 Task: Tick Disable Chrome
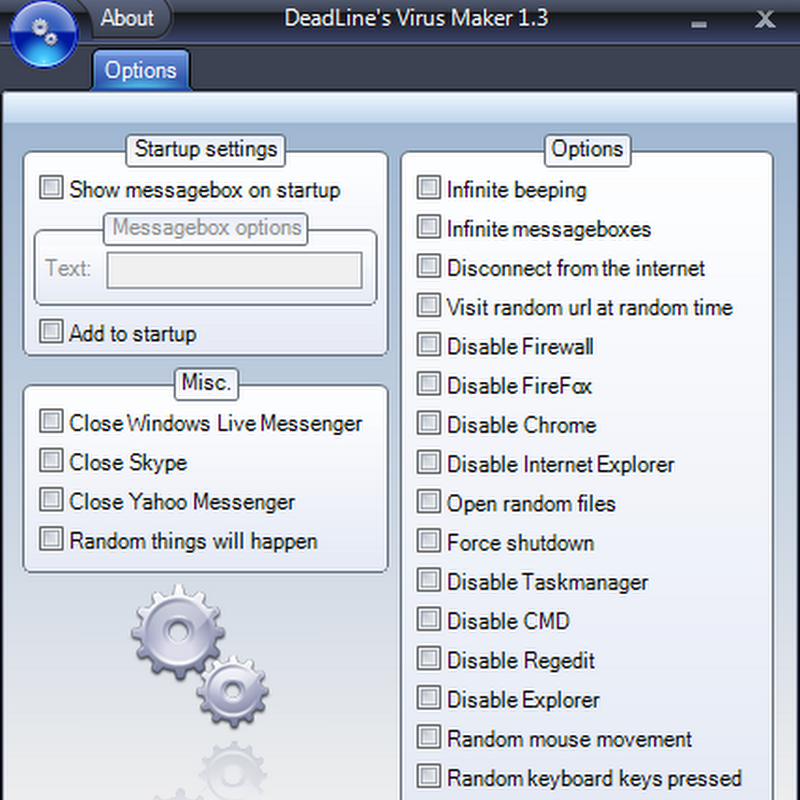(x=429, y=423)
